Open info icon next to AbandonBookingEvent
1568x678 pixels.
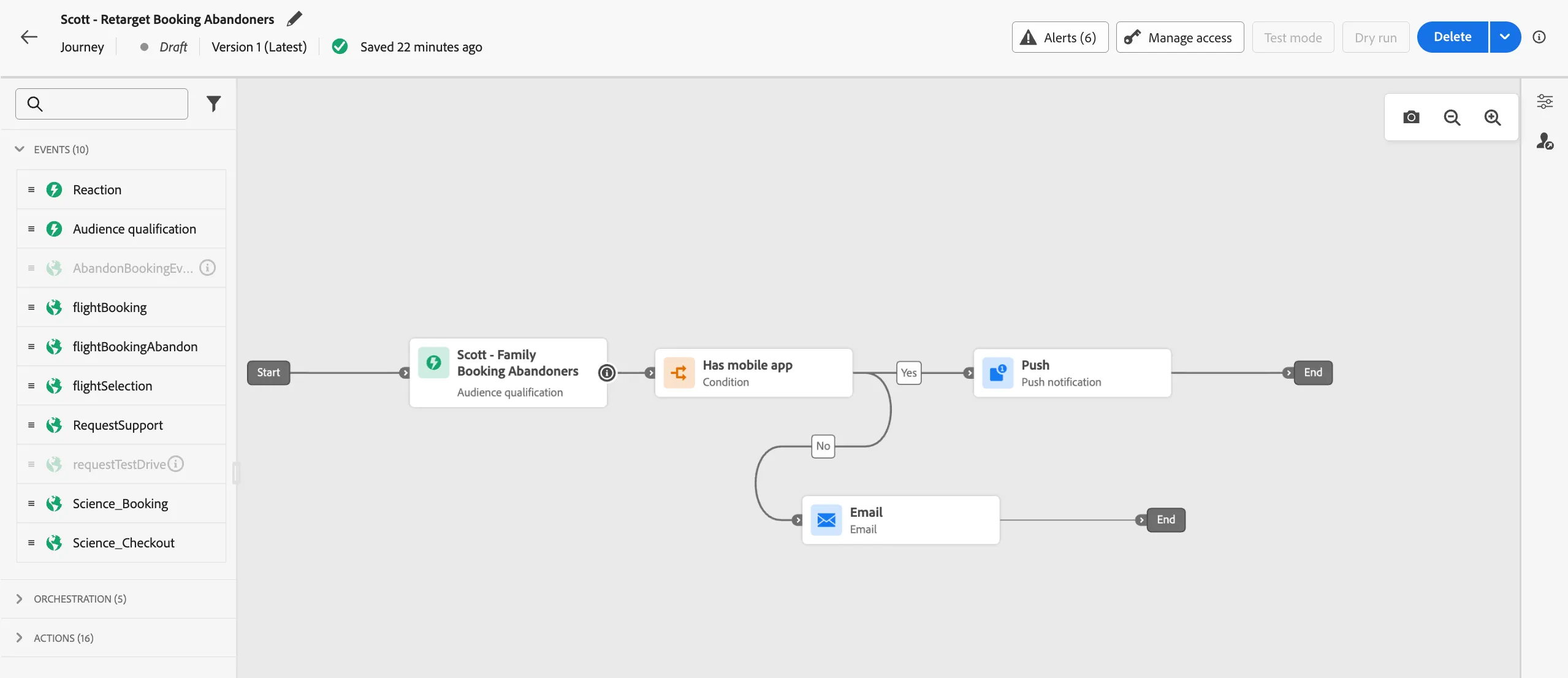[208, 268]
